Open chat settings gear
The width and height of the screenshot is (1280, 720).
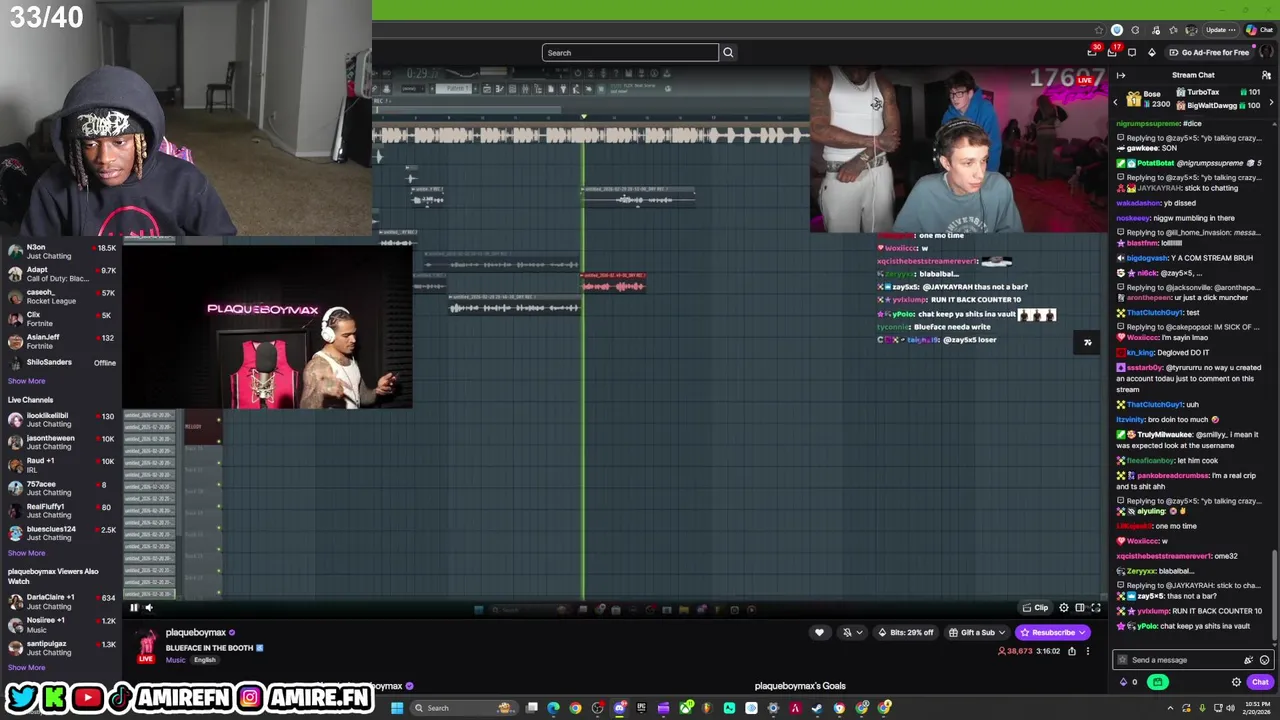pos(1236,682)
